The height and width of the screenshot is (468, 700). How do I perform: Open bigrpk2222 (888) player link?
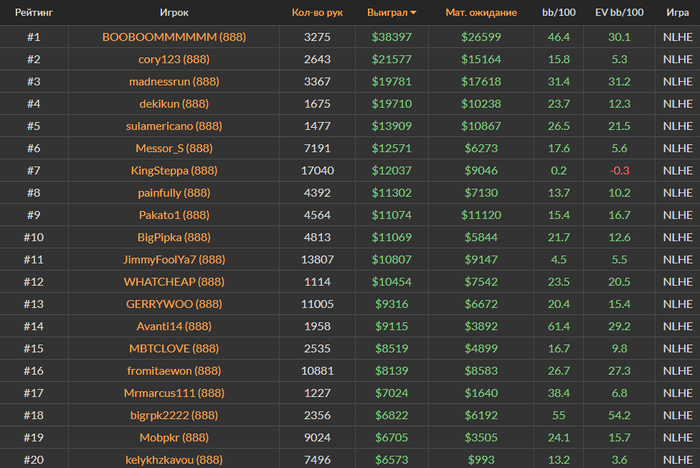174,415
